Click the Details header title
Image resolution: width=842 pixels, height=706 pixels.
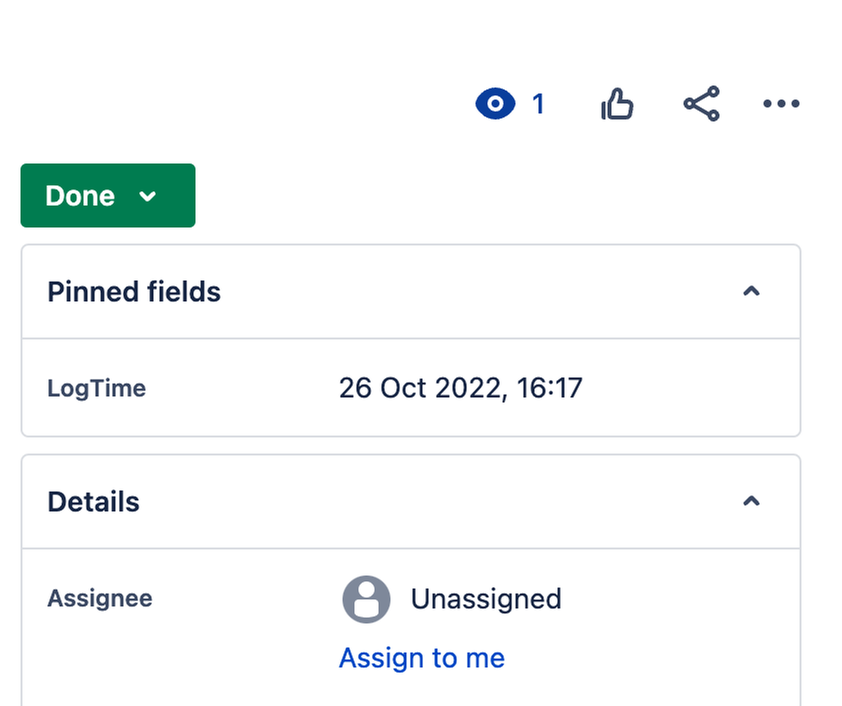click(93, 502)
